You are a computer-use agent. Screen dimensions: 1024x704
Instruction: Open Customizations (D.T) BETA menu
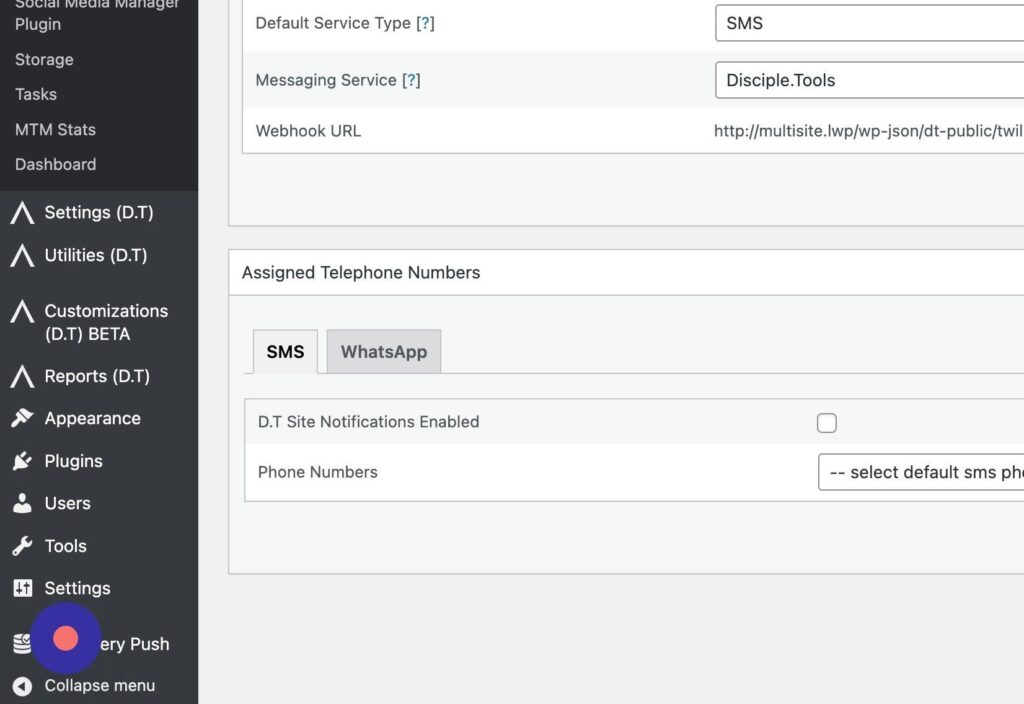[x=106, y=322]
